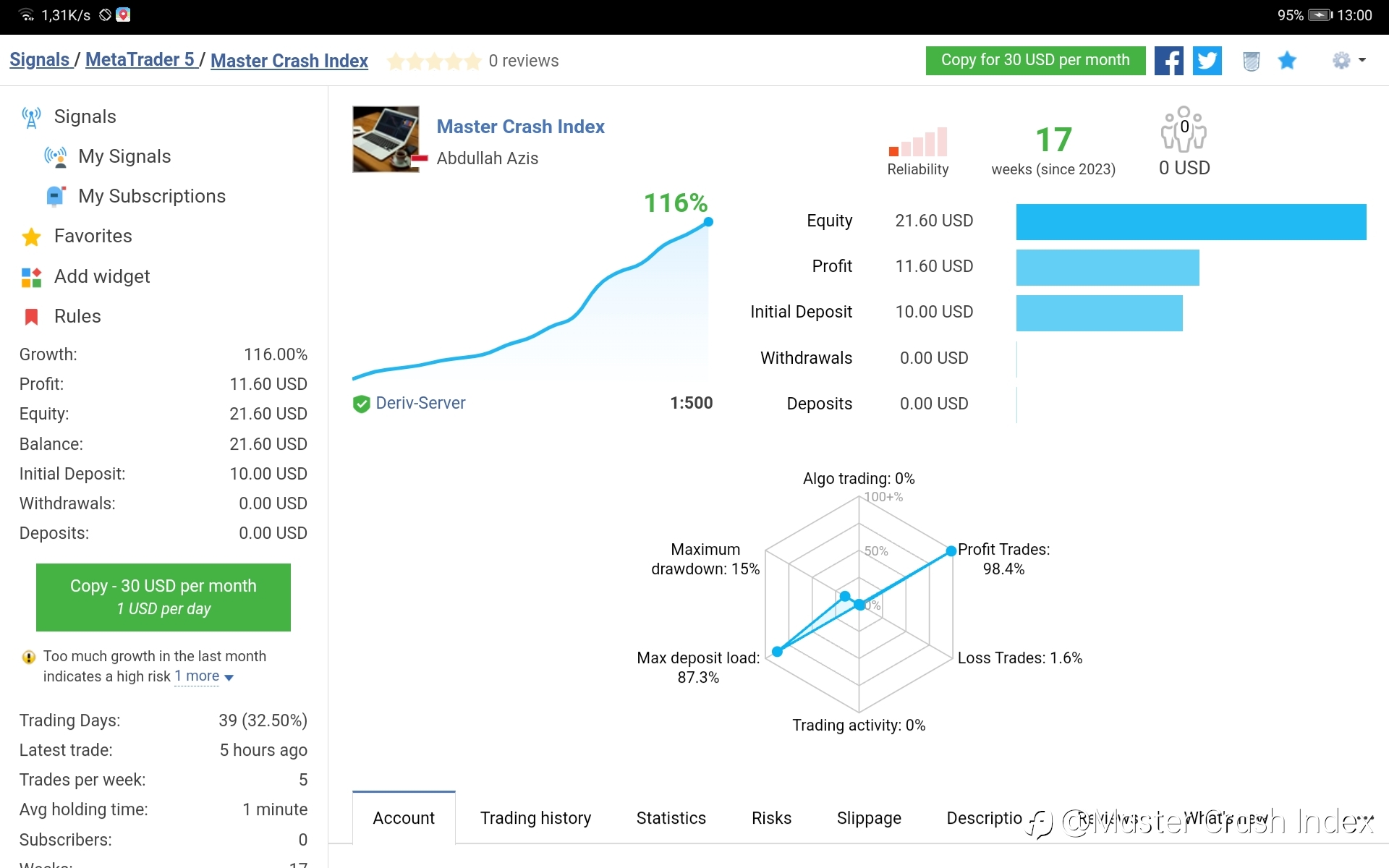Click the Equity blue bar
Viewport: 1389px width, 868px height.
tap(1191, 222)
